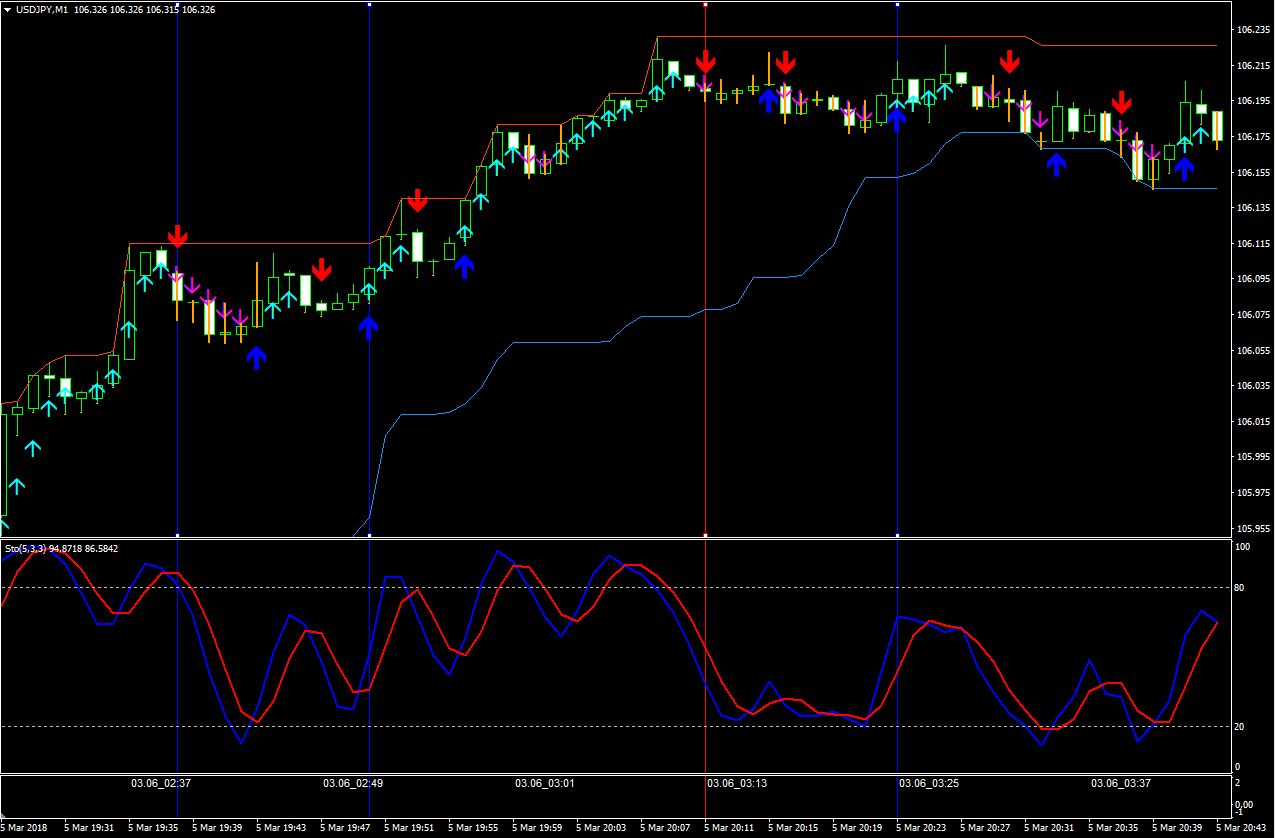Click the 106.155 price scale label
Viewport: 1275px width, 838px height.
click(x=1252, y=173)
